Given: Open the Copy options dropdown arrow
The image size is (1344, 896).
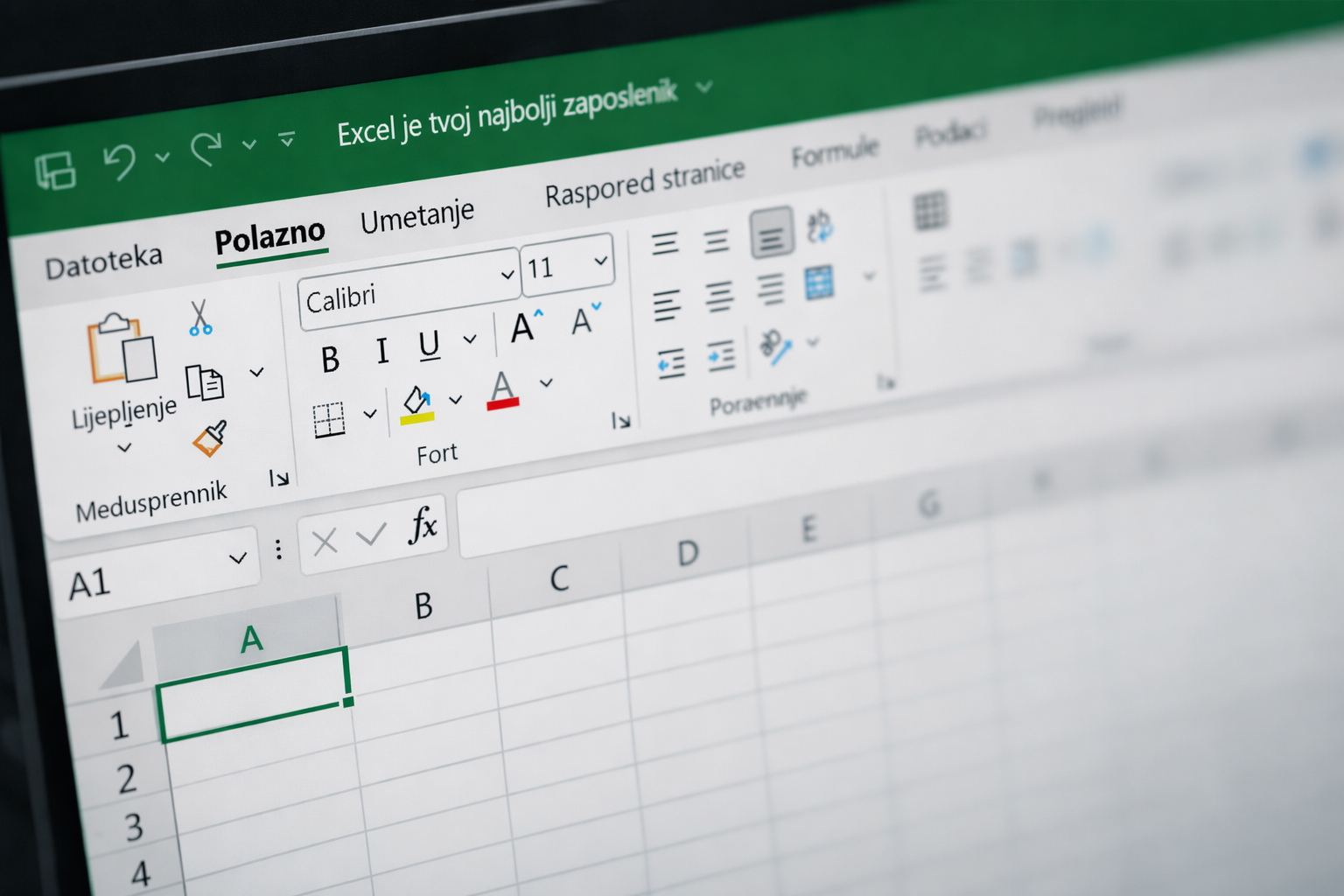Looking at the screenshot, I should point(256,372).
